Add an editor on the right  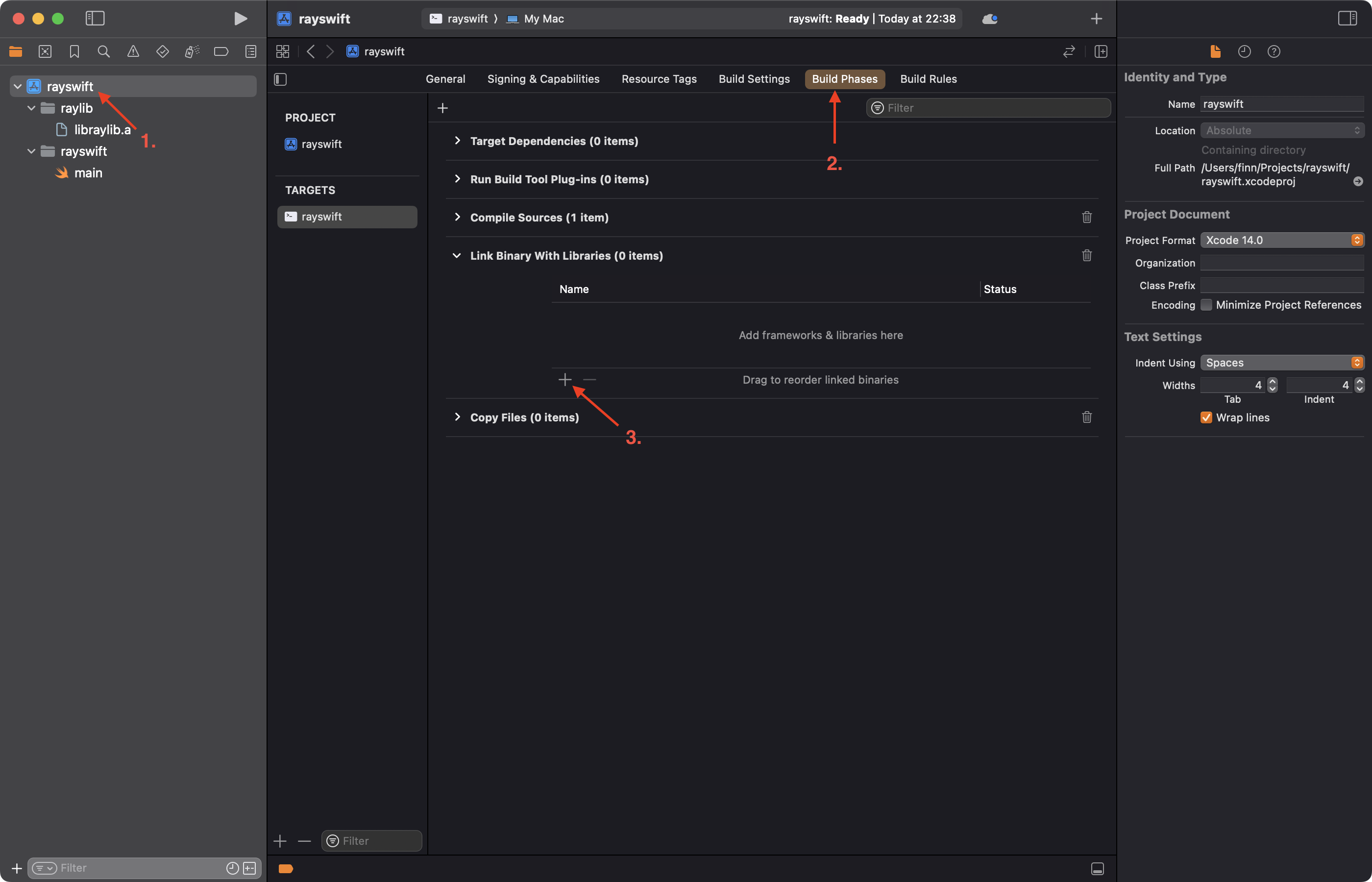click(1101, 51)
